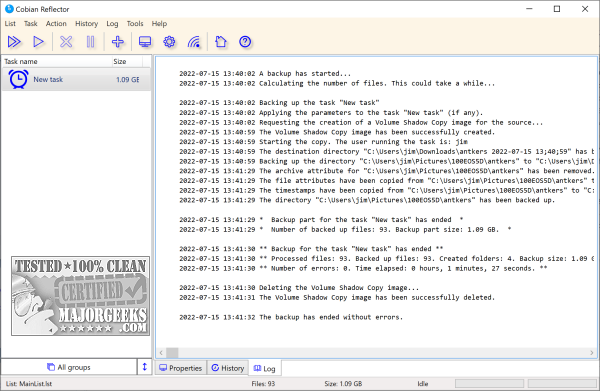Pause backup with pause bars icon
The image size is (600, 391).
[91, 42]
